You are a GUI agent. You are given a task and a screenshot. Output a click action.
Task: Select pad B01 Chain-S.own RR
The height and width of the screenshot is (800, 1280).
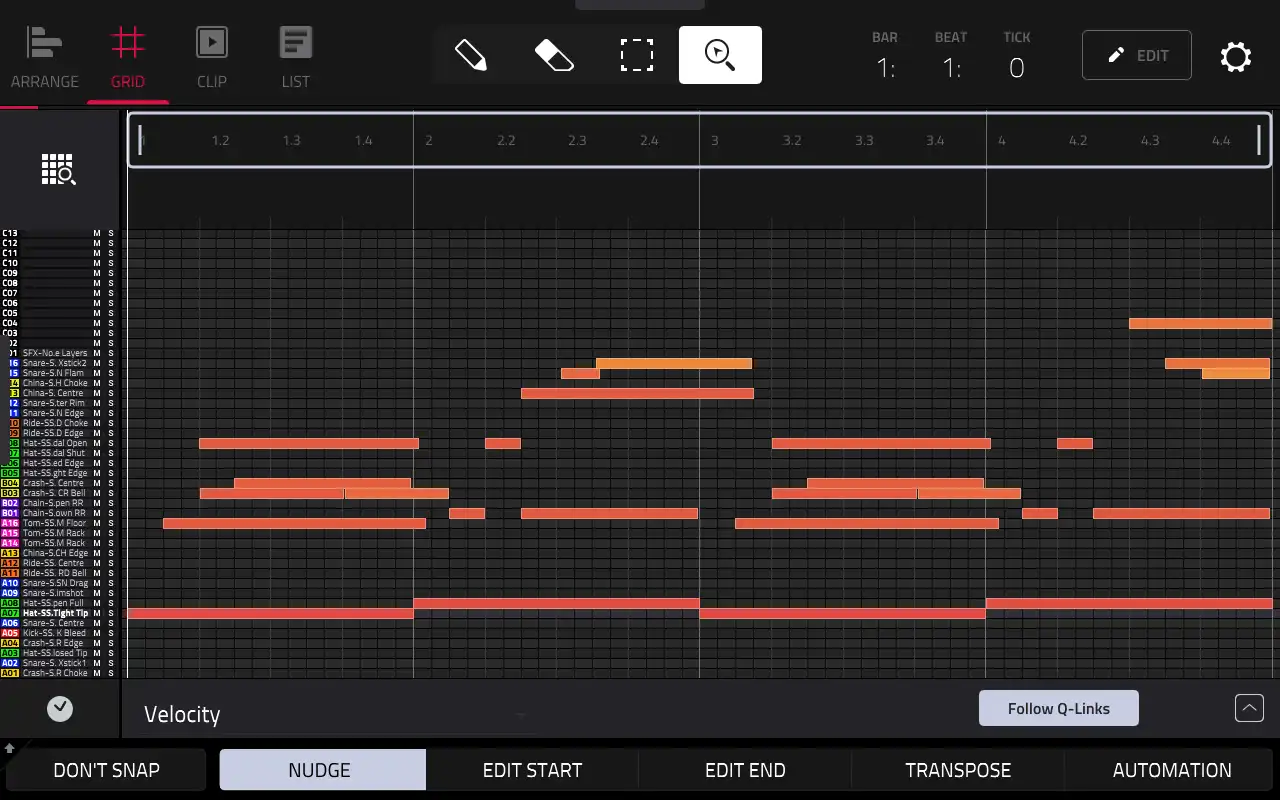pyautogui.click(x=45, y=513)
